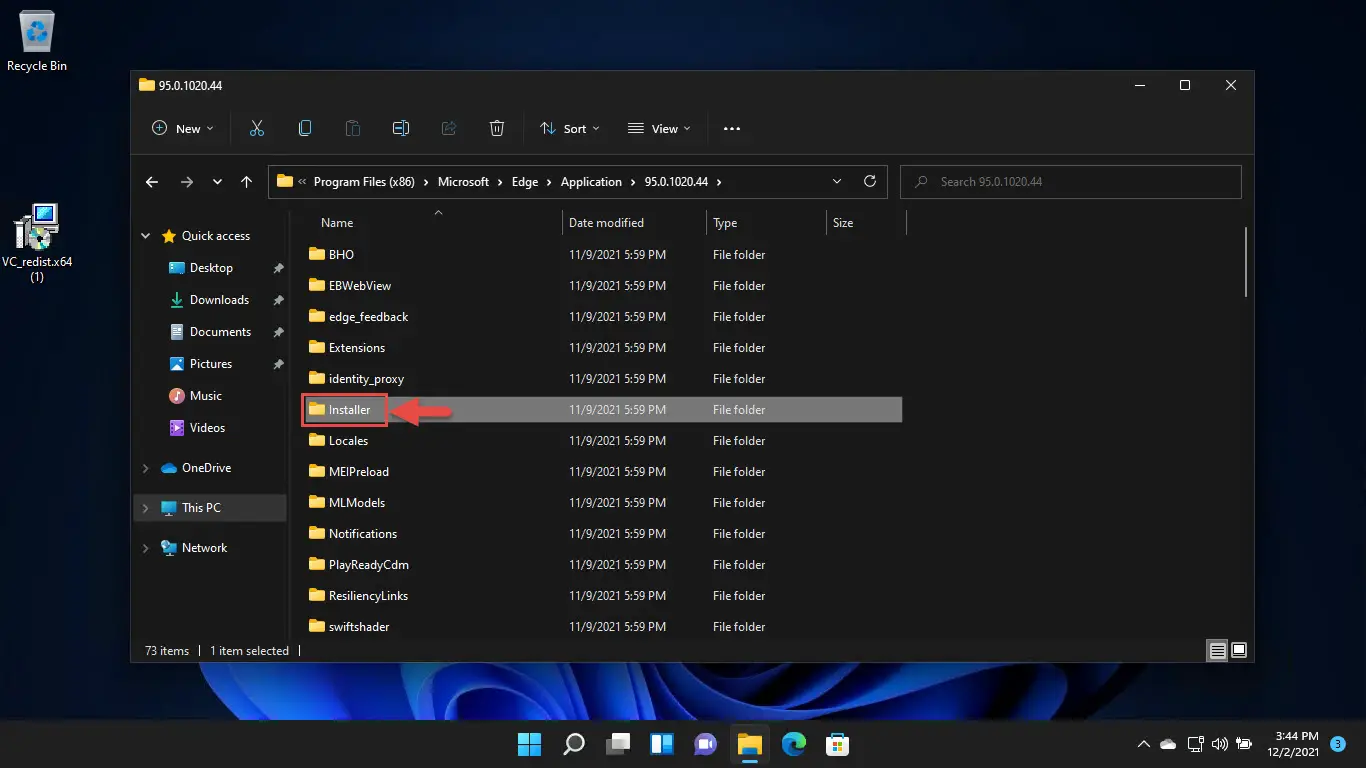The height and width of the screenshot is (768, 1366).
Task: Click OneDrive cloud tray icon
Action: [1168, 744]
